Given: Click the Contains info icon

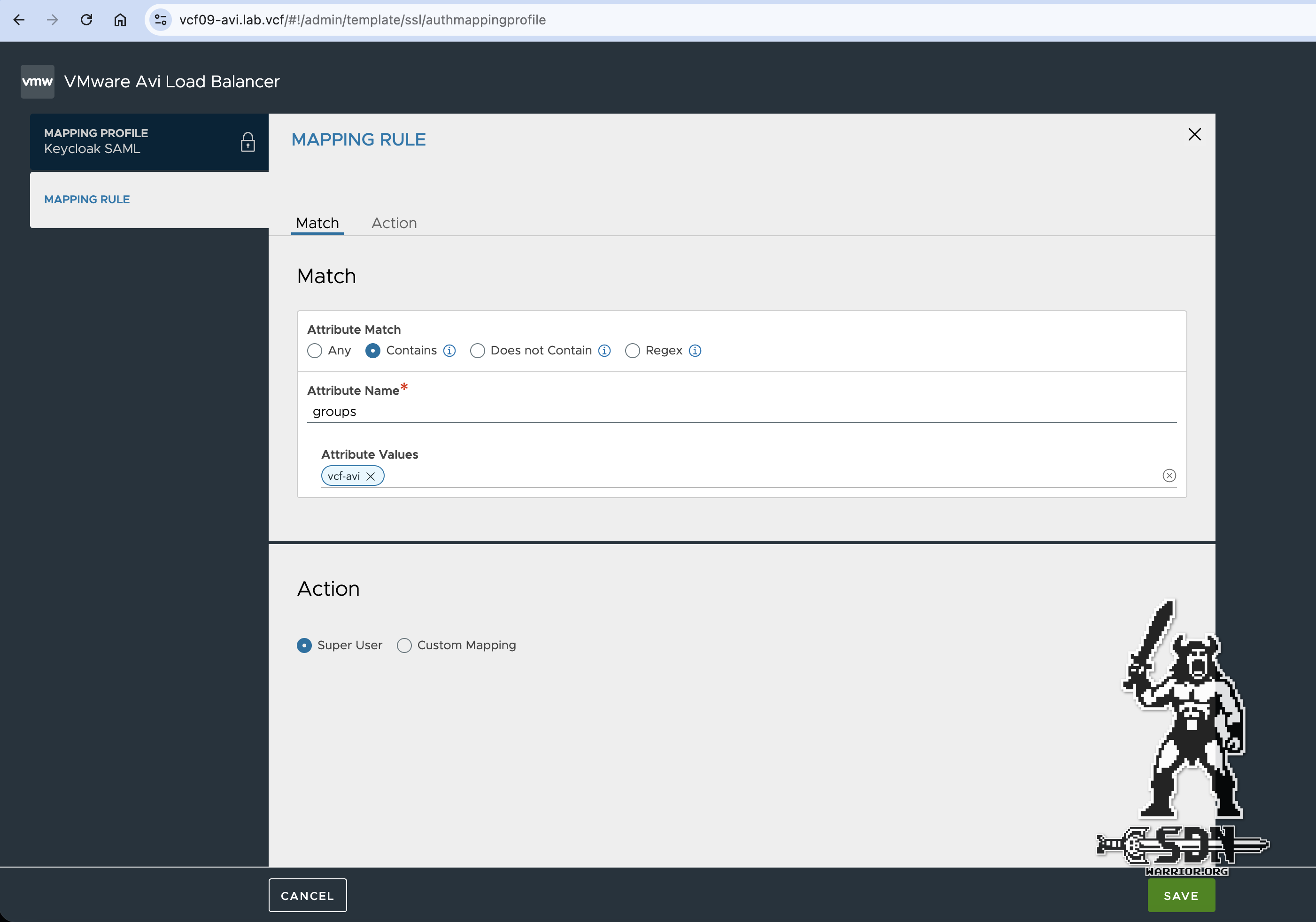Looking at the screenshot, I should pyautogui.click(x=449, y=351).
